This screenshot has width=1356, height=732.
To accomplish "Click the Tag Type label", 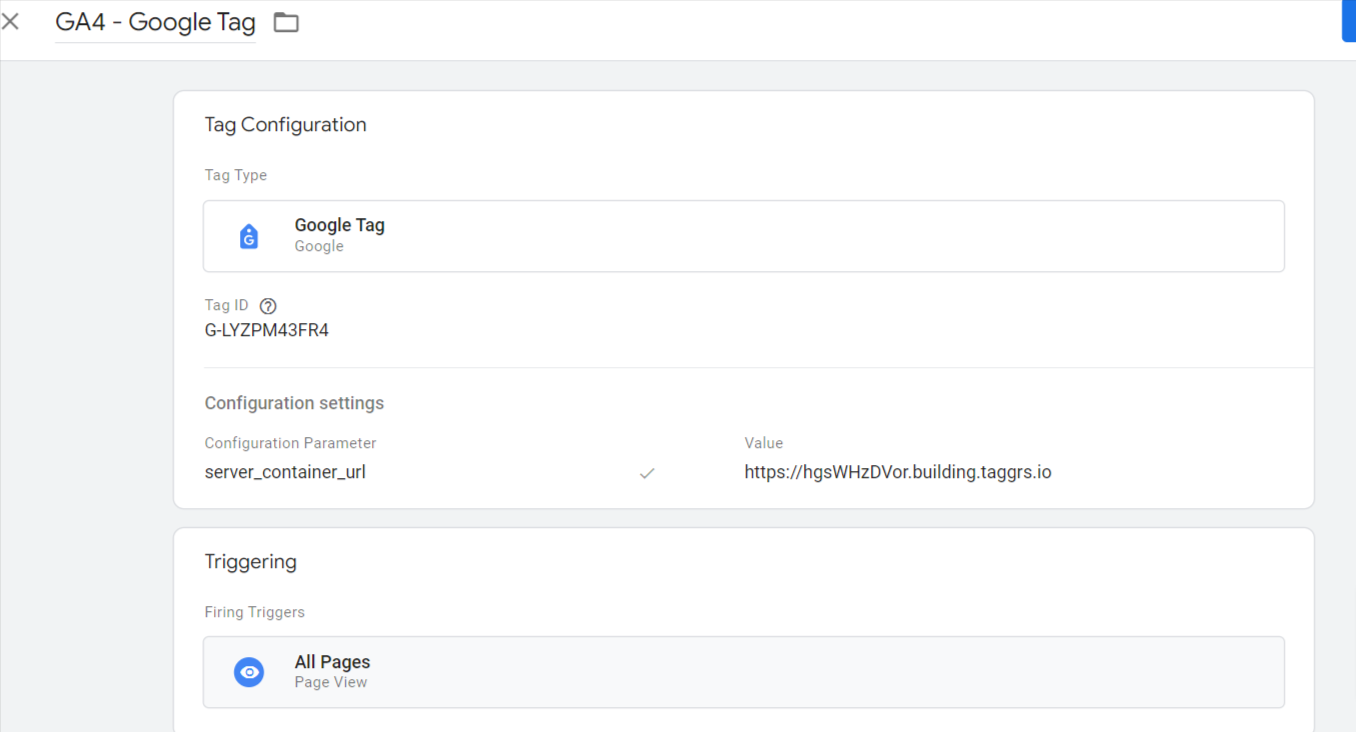I will [235, 175].
